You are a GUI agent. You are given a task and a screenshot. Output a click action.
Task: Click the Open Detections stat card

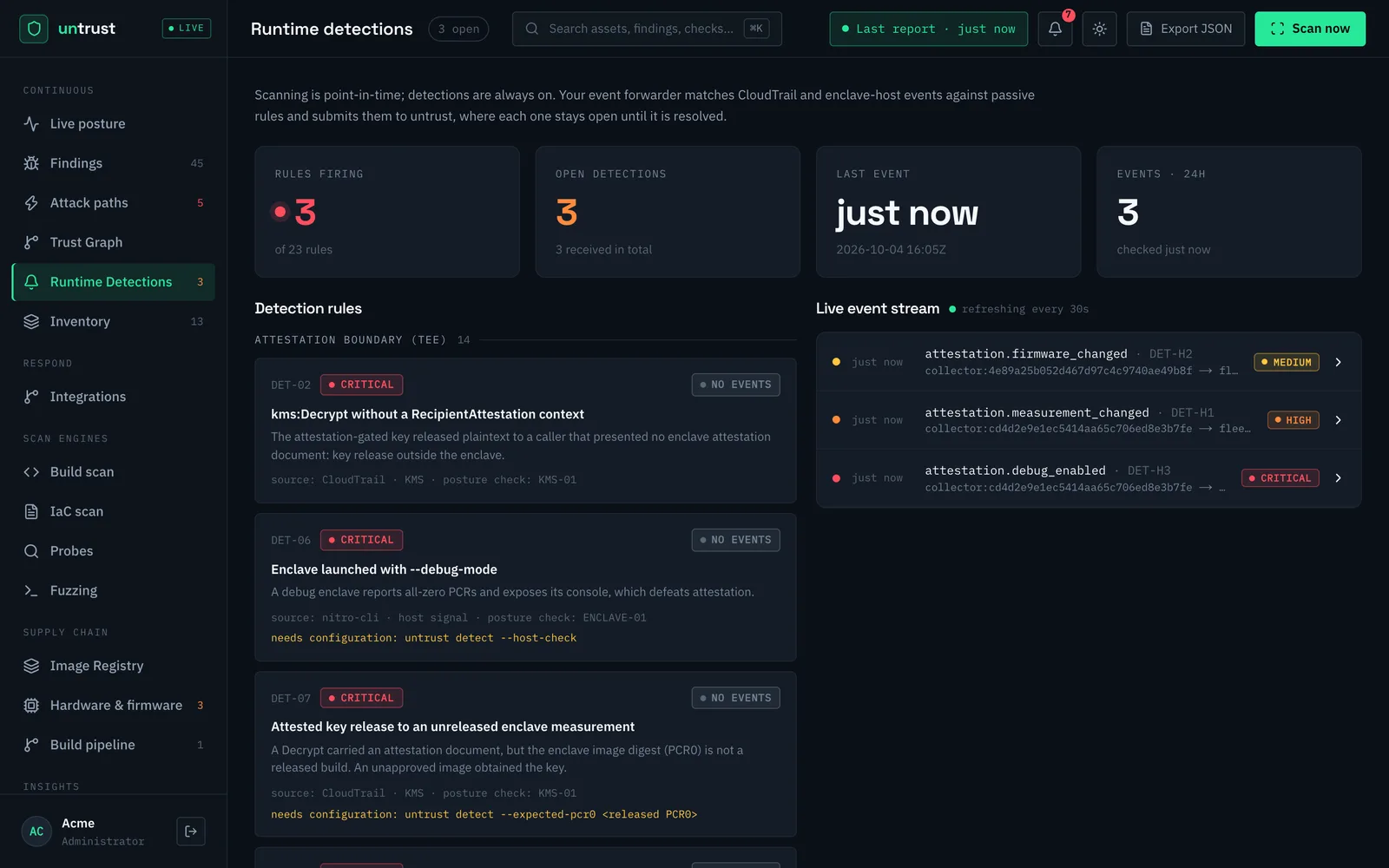pyautogui.click(x=668, y=212)
